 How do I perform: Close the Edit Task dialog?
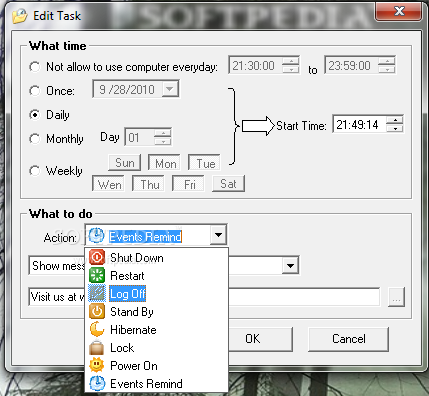(x=399, y=11)
